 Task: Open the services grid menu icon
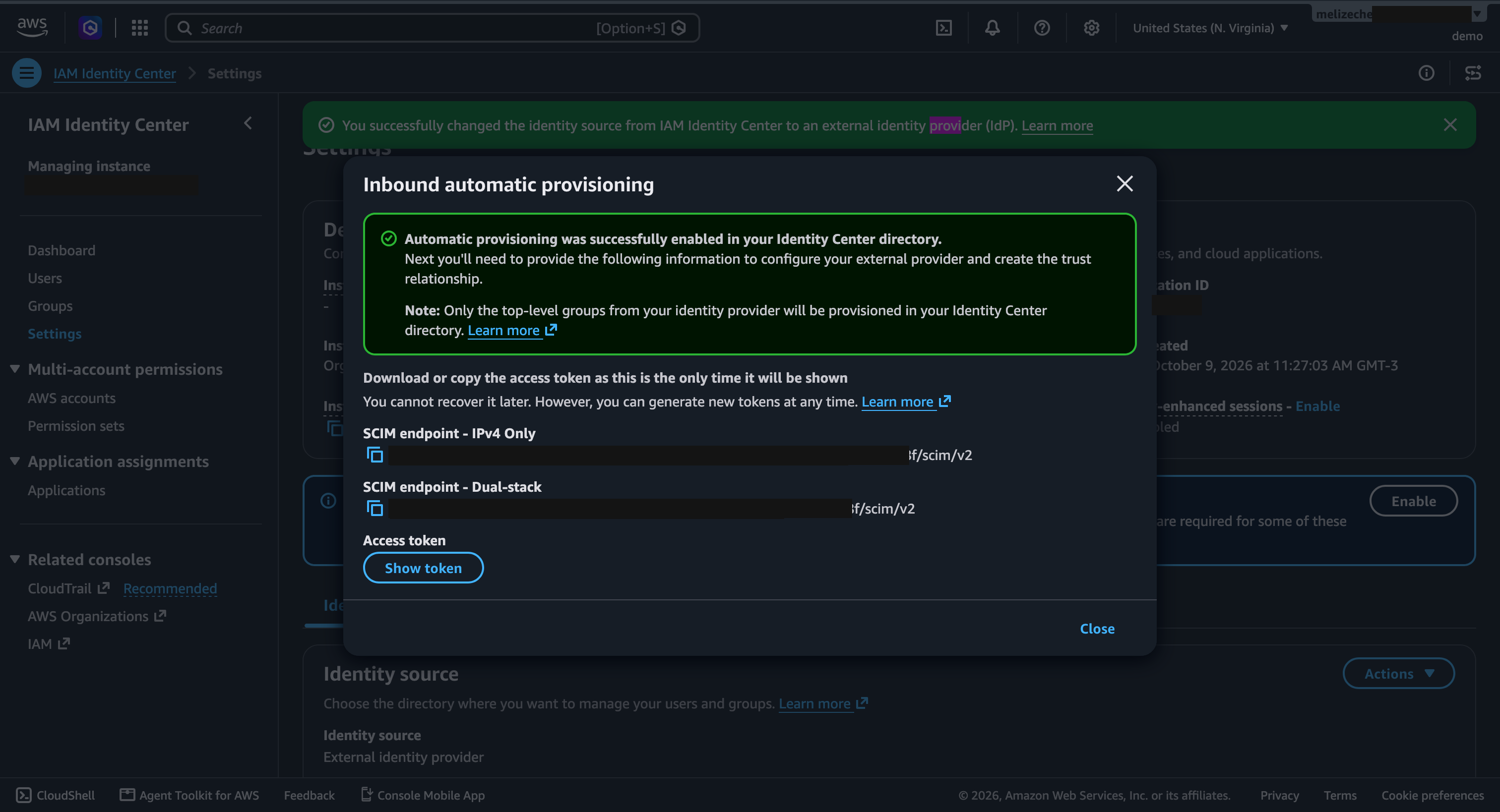pyautogui.click(x=140, y=27)
